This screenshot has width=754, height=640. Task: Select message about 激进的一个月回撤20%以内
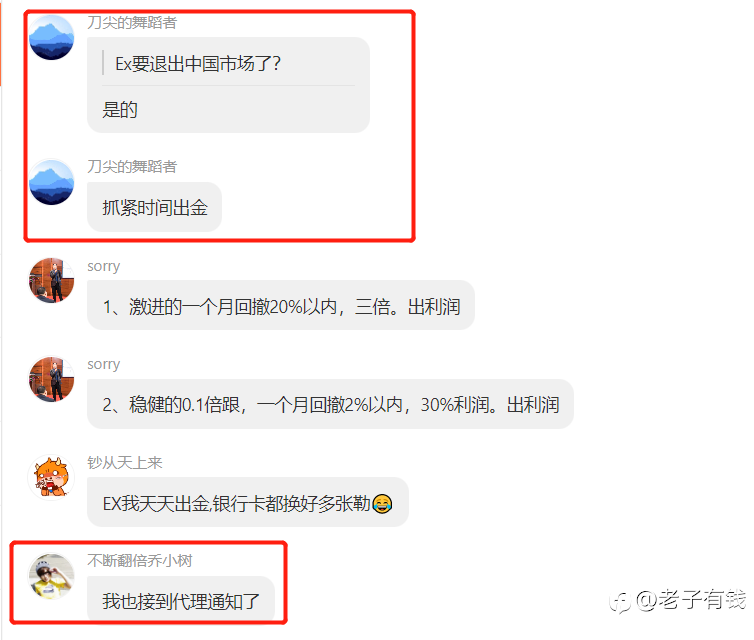tap(281, 305)
